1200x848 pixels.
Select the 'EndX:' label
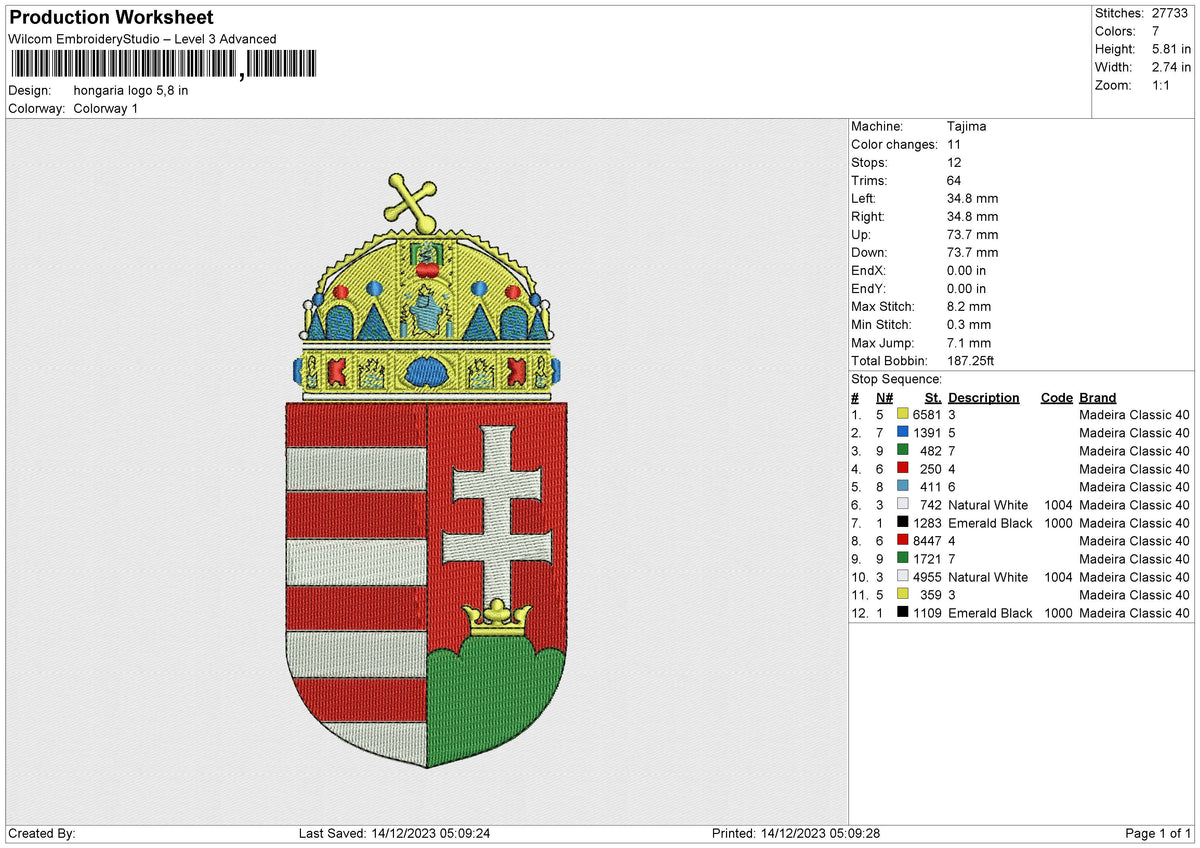pyautogui.click(x=868, y=271)
